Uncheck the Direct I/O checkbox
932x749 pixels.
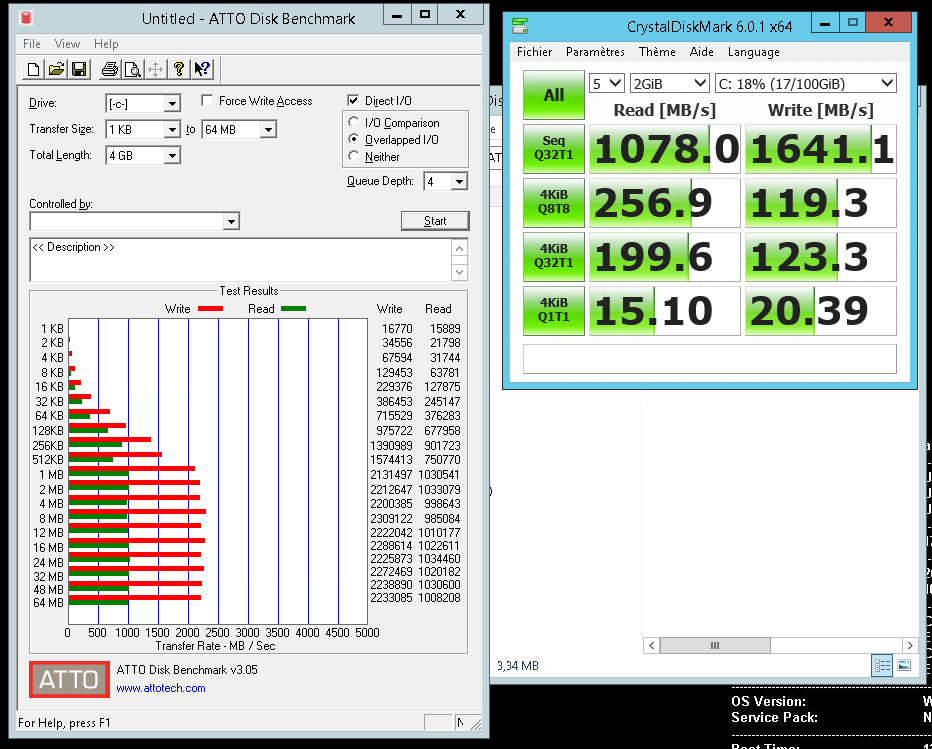point(353,101)
